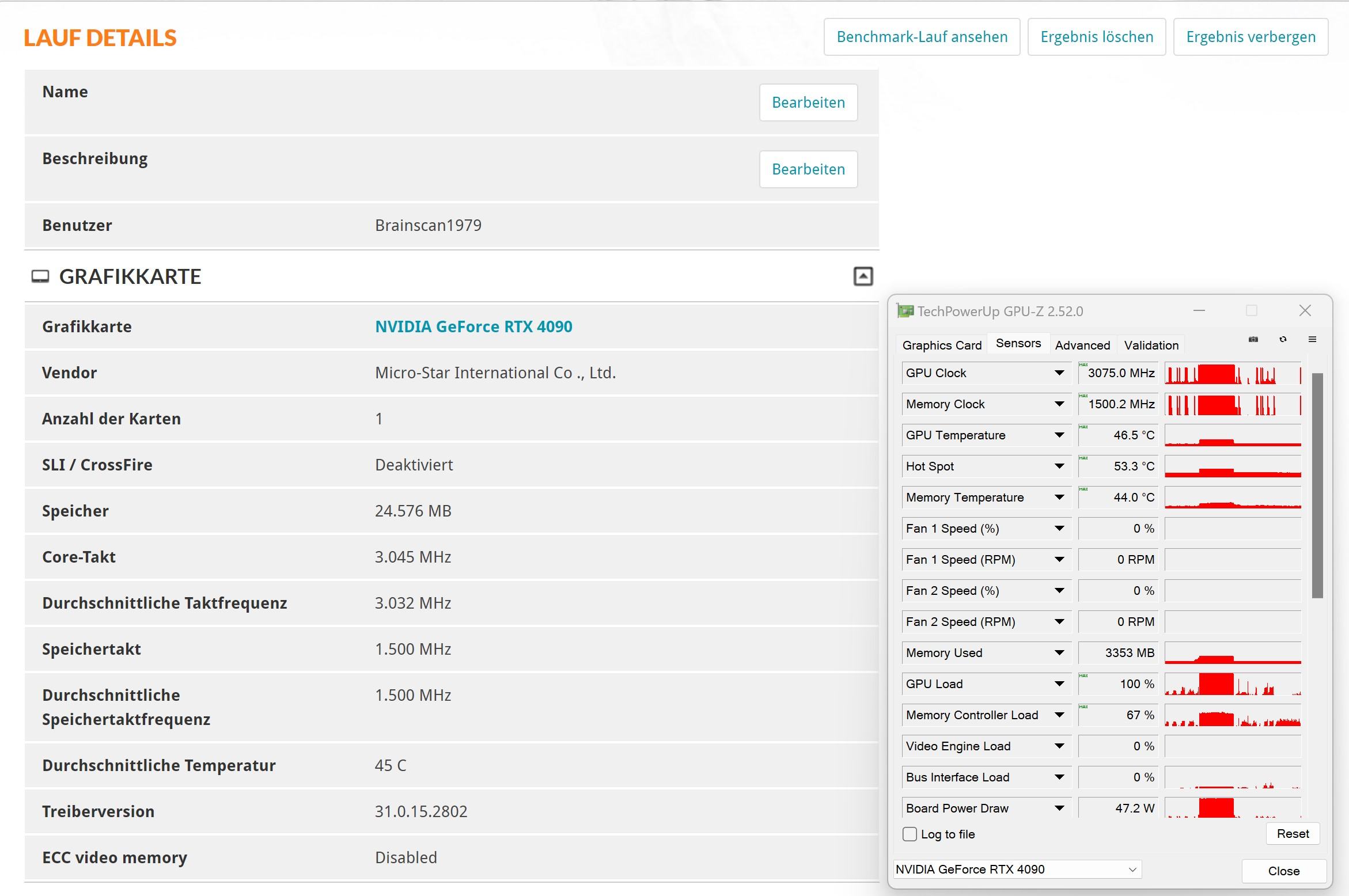
Task: Open the Validation tab
Action: tap(1151, 346)
